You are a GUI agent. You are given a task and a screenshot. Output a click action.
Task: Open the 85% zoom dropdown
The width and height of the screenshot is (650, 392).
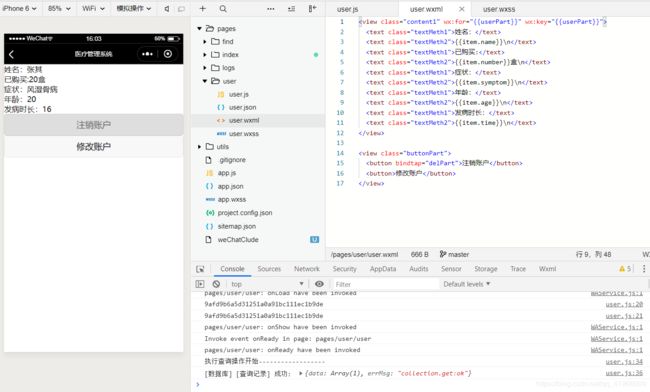click(x=59, y=8)
